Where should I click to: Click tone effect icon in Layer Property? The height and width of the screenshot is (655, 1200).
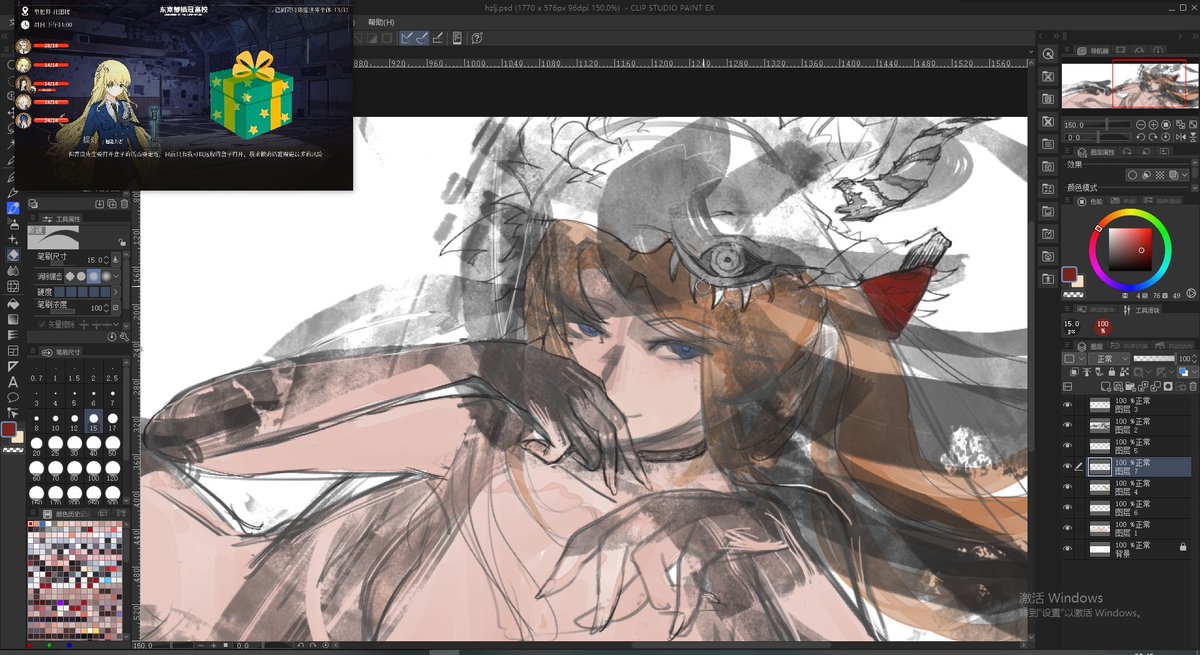click(1159, 175)
